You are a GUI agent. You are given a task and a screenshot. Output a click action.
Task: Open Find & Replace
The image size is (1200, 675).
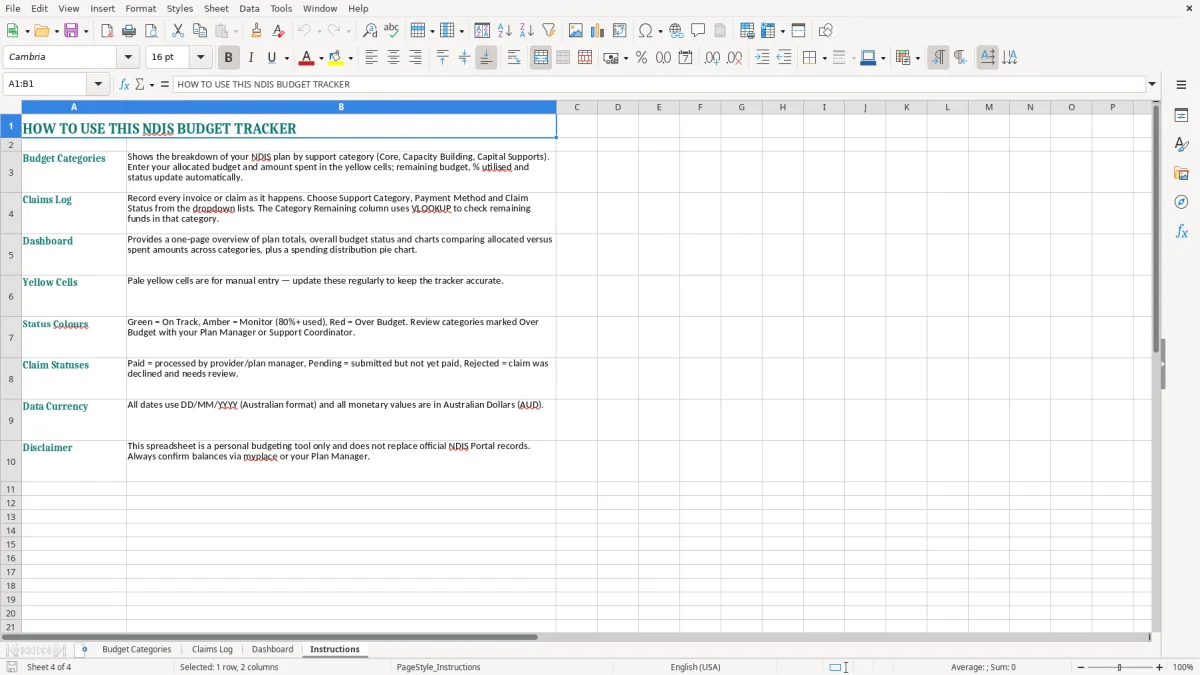click(x=370, y=31)
